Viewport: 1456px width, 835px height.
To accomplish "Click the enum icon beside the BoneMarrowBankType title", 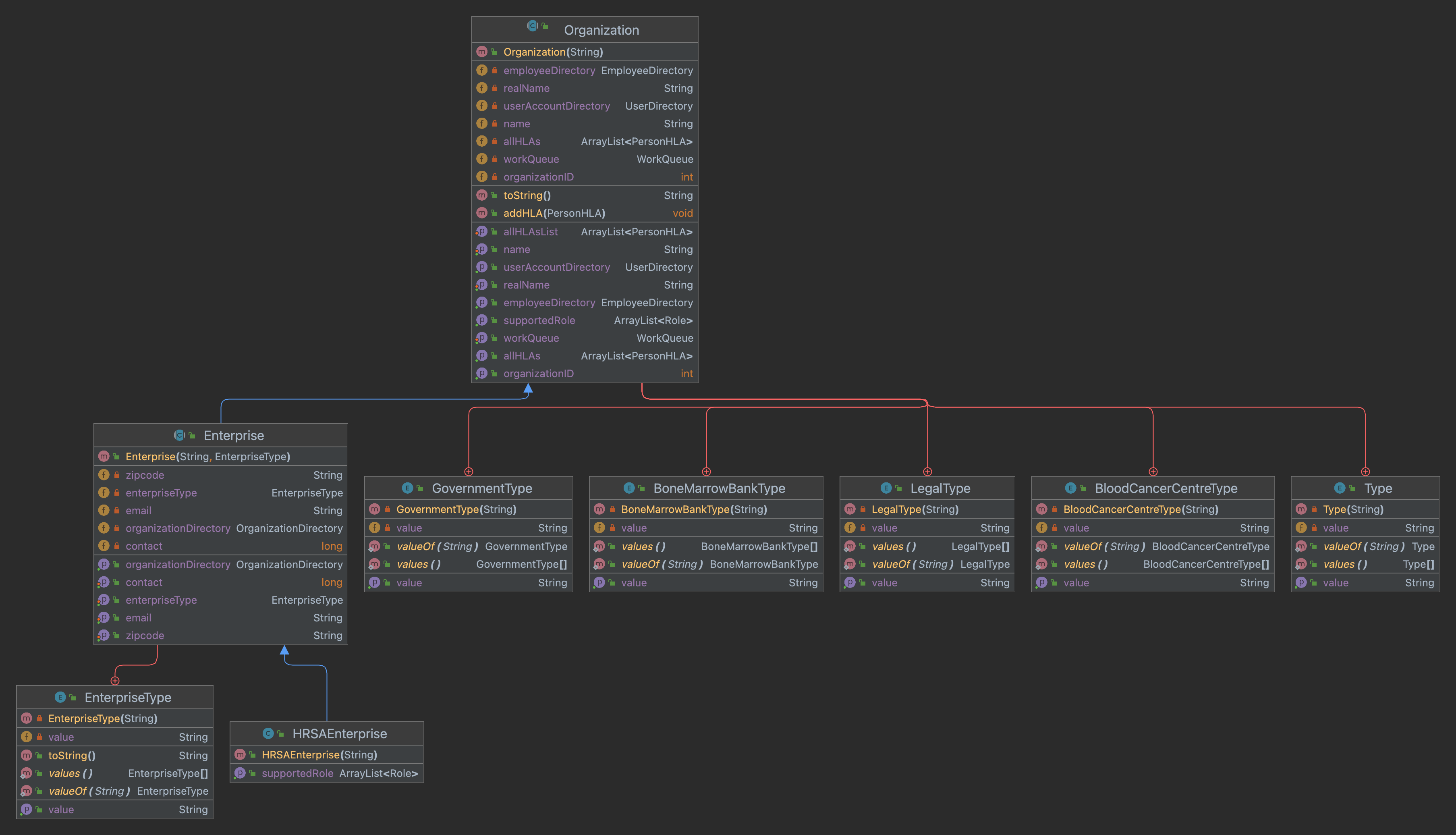I will pyautogui.click(x=629, y=488).
